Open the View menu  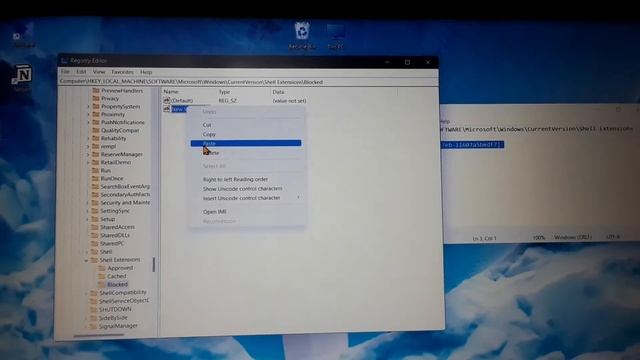(x=99, y=72)
